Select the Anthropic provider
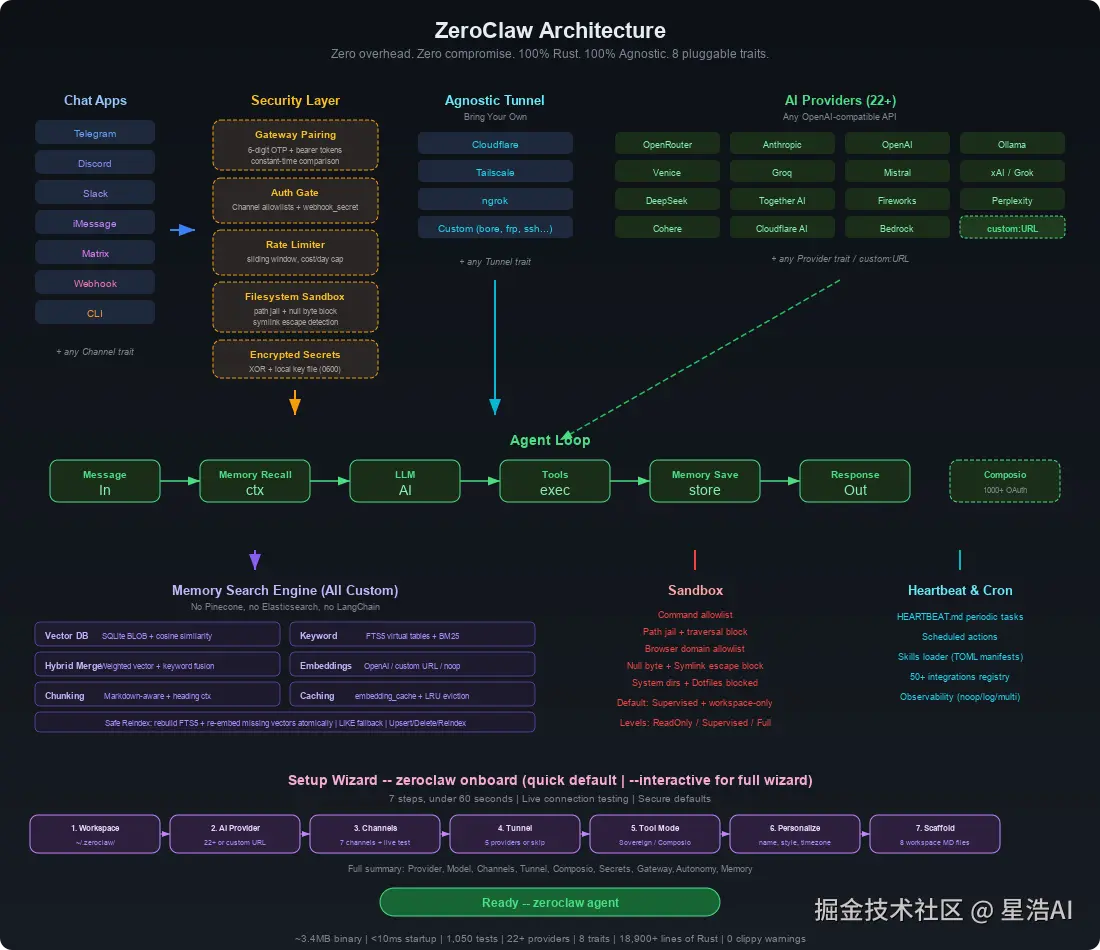Image resolution: width=1100 pixels, height=950 pixels. [x=782, y=143]
